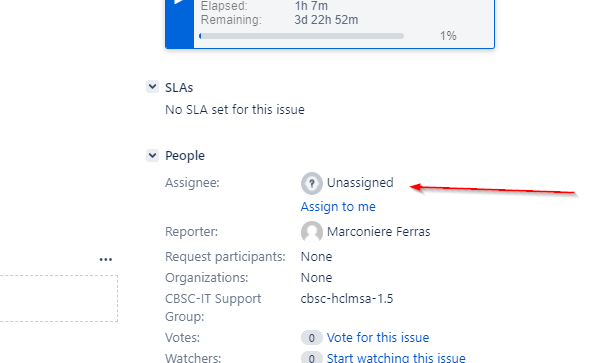The image size is (615, 363).
Task: Click the cbsc-hclmsa-1.5 support group value
Action: [x=347, y=299]
